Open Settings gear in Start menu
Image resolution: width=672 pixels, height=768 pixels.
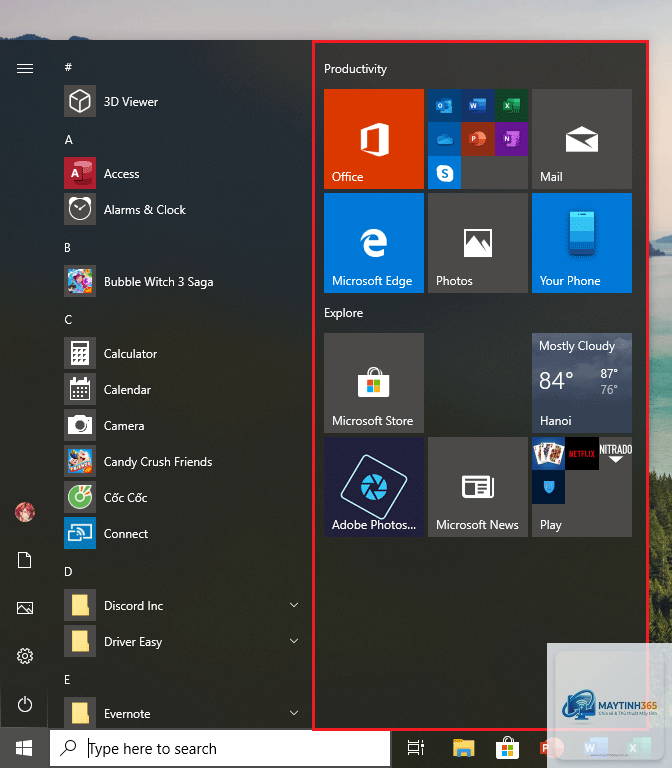(25, 656)
